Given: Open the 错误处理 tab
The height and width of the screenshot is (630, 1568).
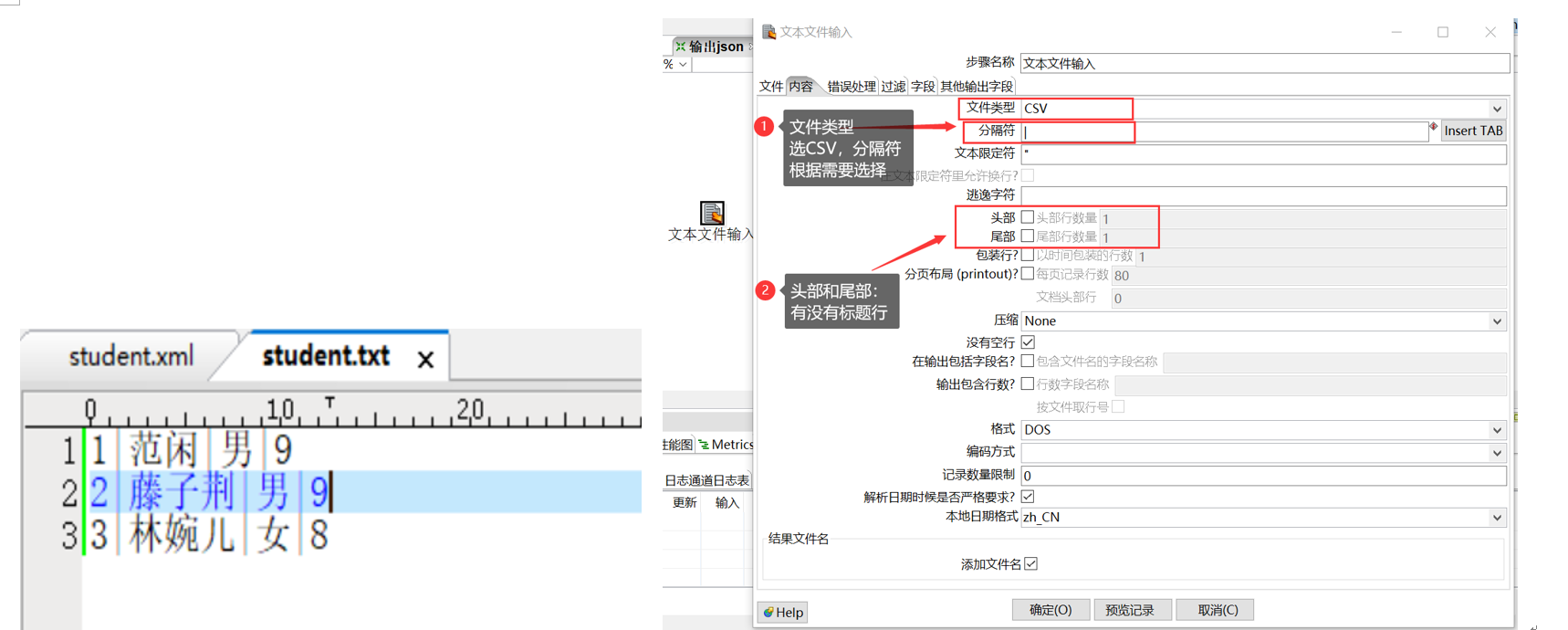Looking at the screenshot, I should coord(852,87).
